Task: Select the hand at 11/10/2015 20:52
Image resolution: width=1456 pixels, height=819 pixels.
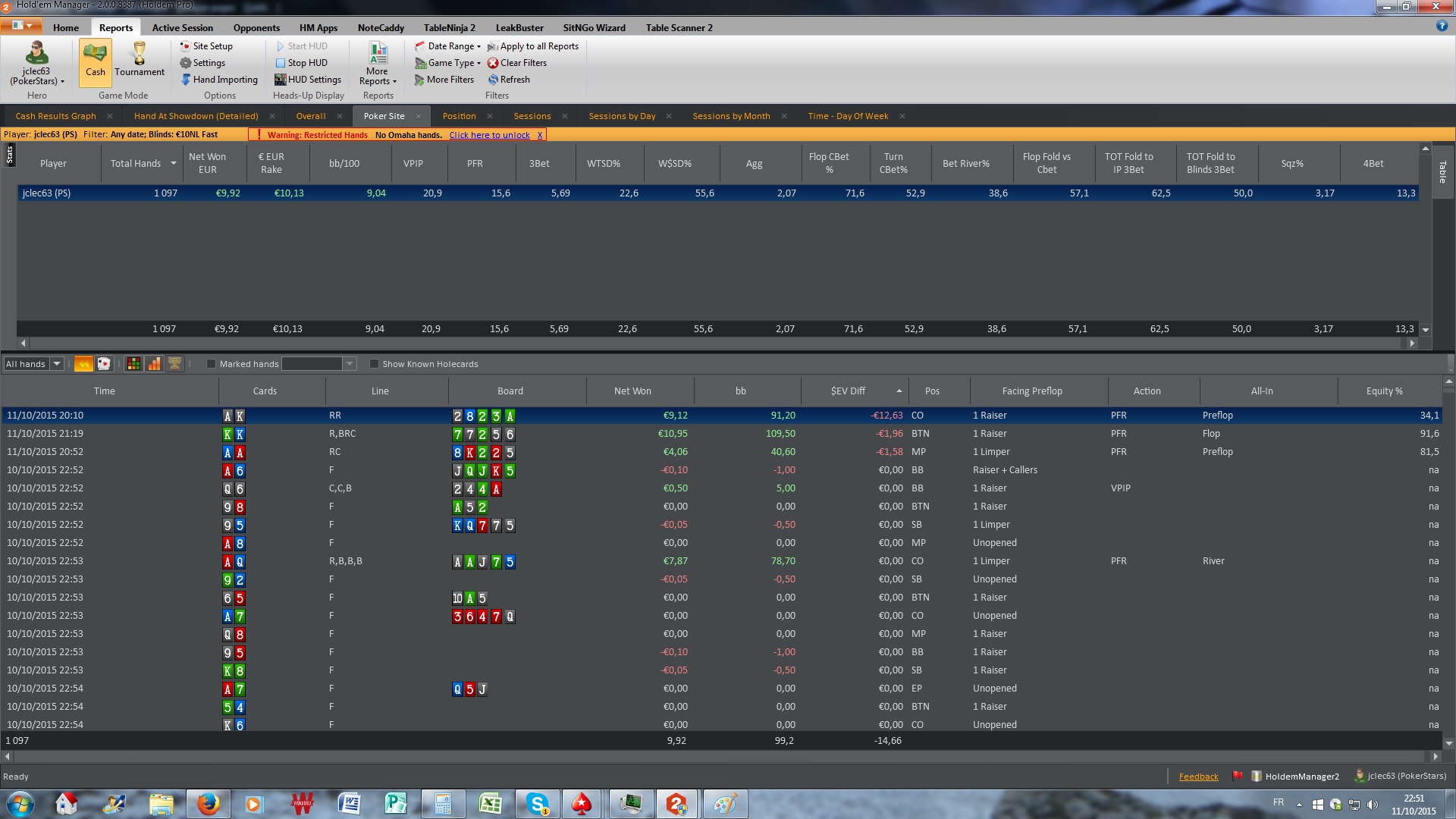Action: tap(721, 452)
